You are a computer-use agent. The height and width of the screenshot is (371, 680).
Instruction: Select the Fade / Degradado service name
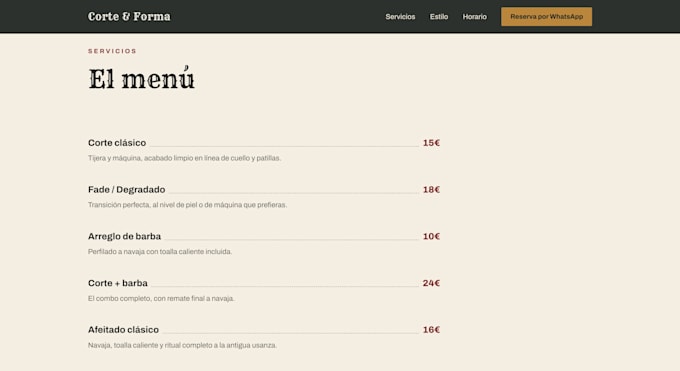coord(127,190)
